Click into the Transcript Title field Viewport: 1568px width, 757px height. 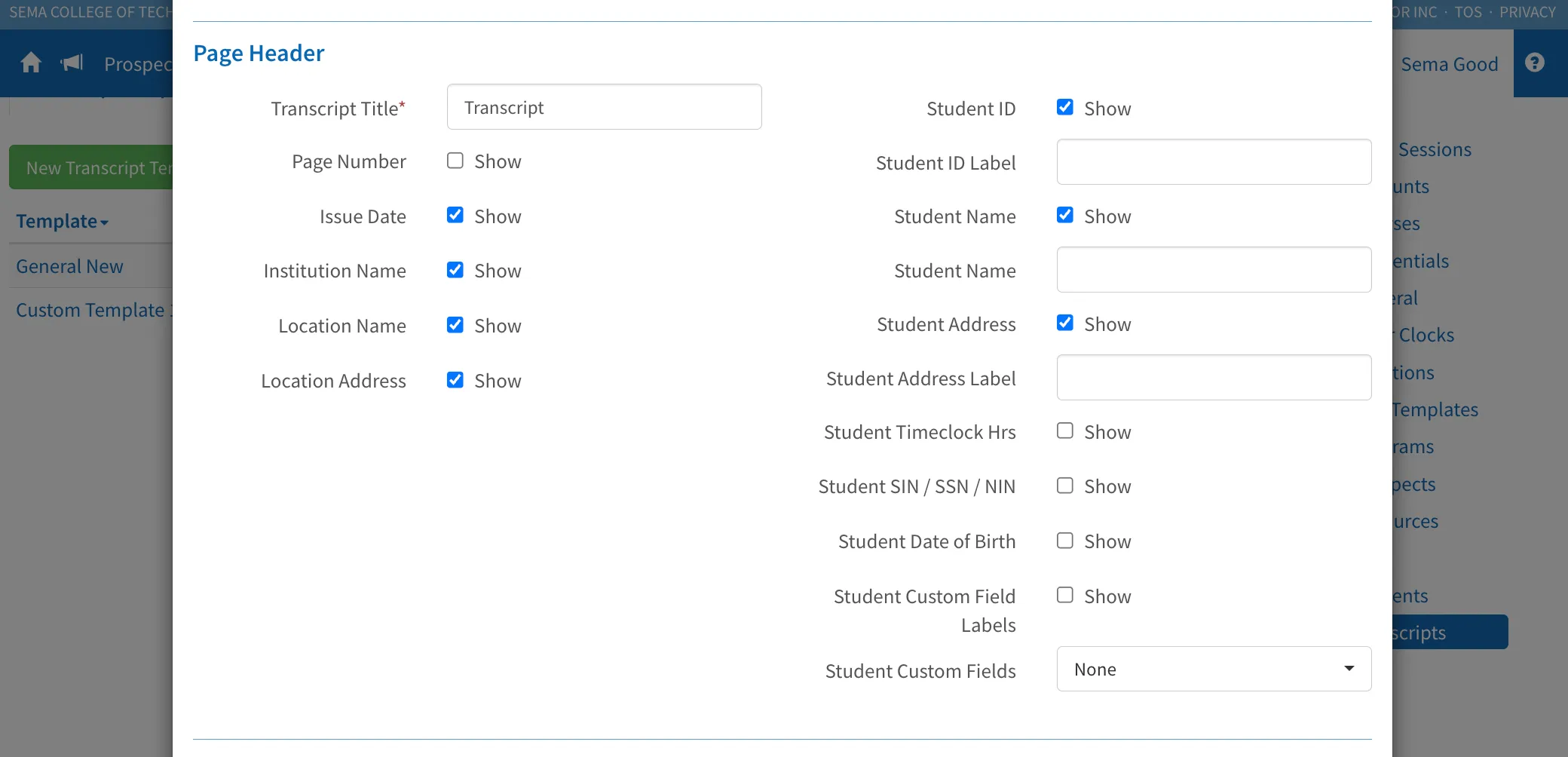[604, 107]
